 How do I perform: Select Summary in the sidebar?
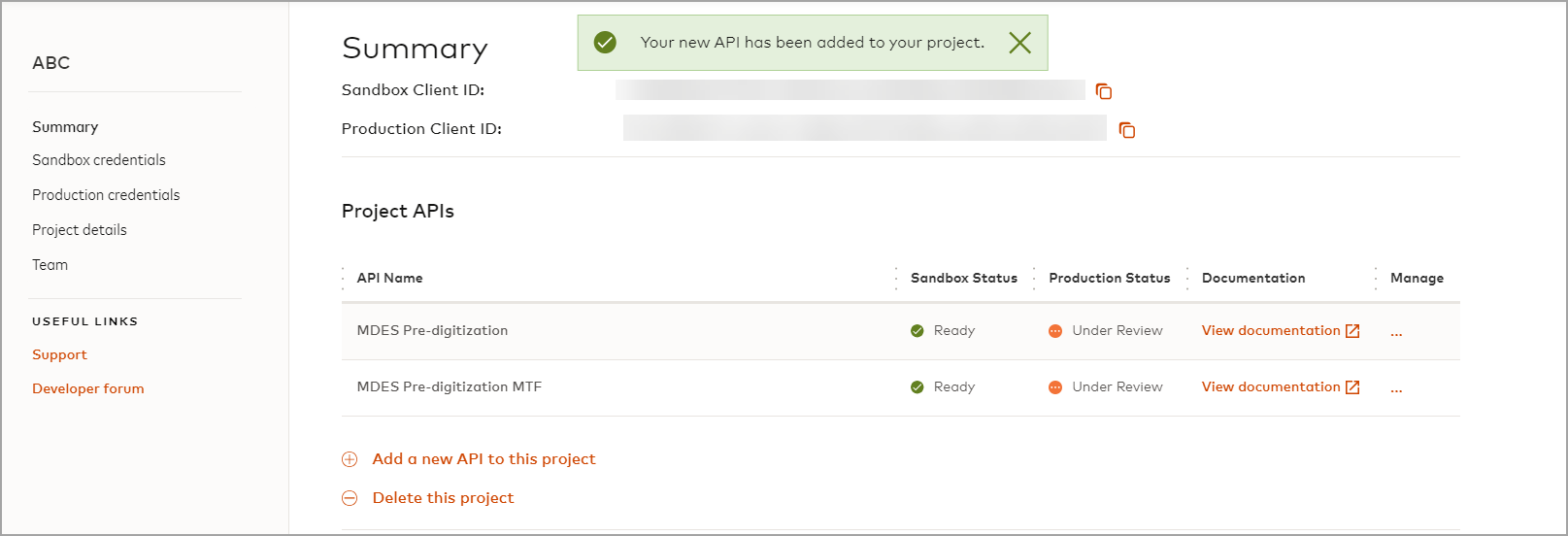(65, 127)
